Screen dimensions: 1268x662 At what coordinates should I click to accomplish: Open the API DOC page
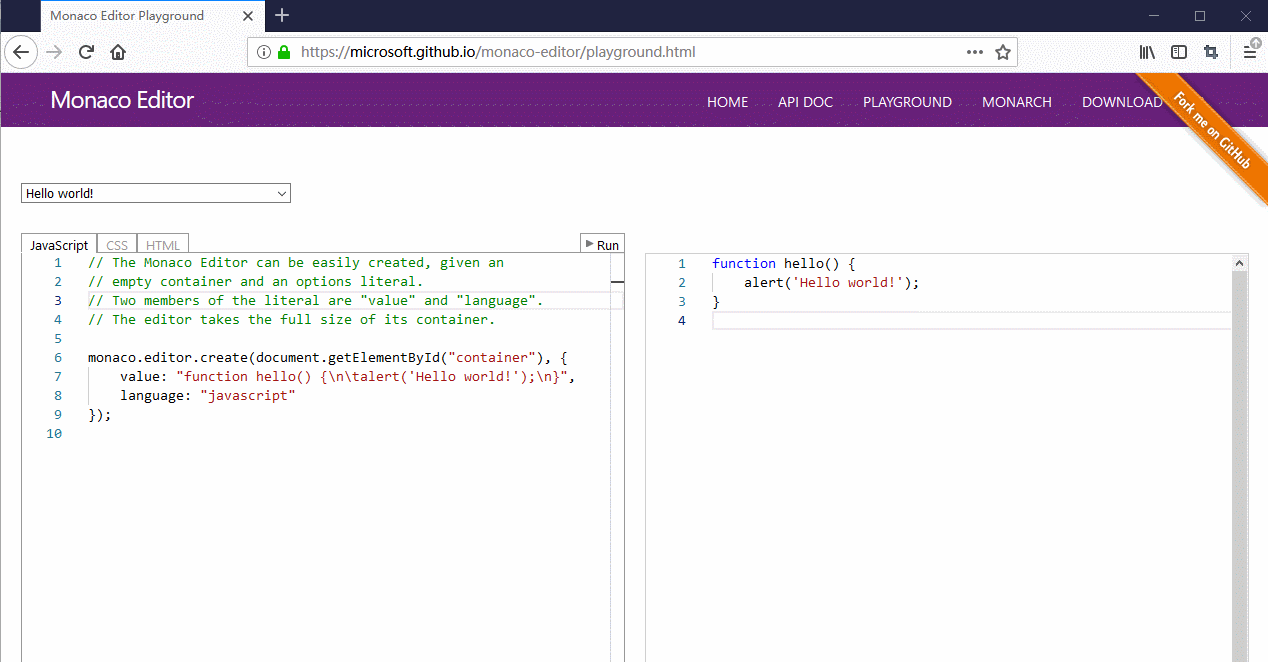point(805,101)
